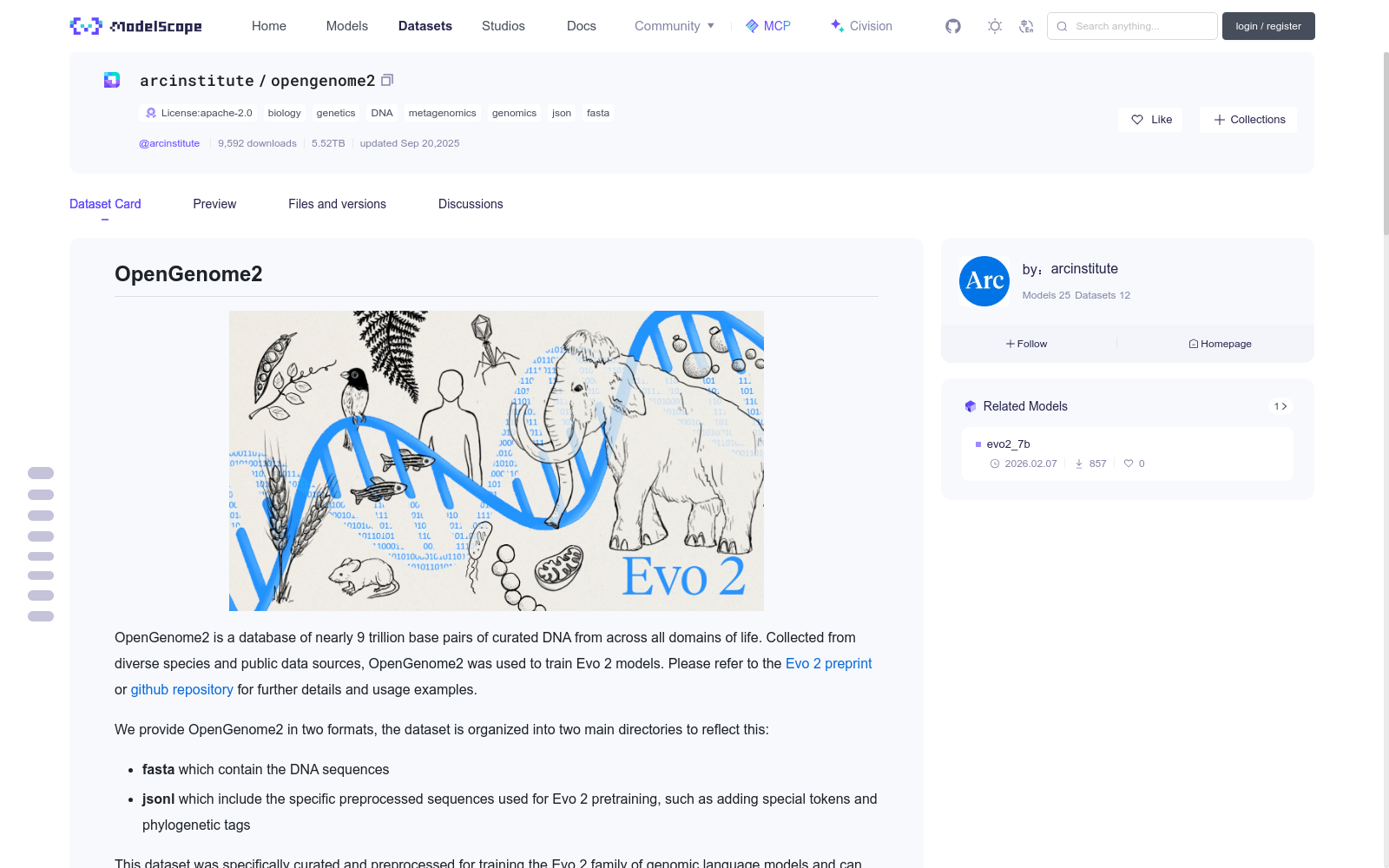Viewport: 1389px width, 868px height.
Task: Click the Models 25 count text
Action: coord(1046,295)
